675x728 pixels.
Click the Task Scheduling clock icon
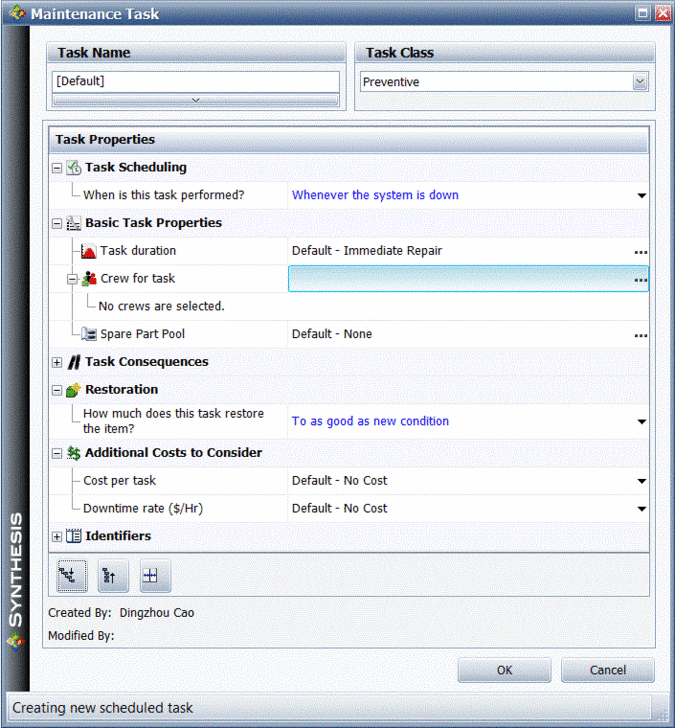(73, 168)
